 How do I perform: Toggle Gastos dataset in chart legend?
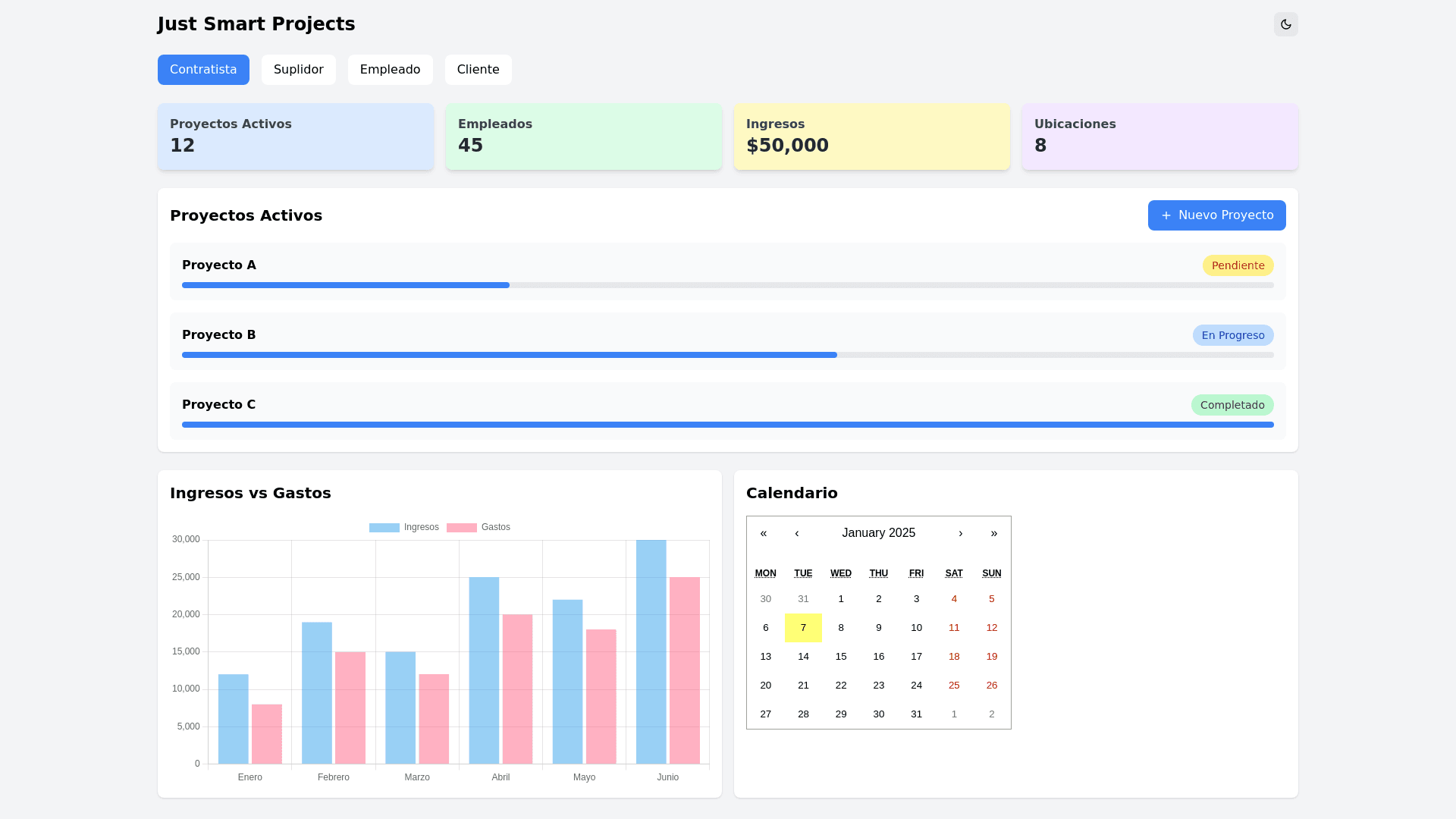[x=479, y=527]
